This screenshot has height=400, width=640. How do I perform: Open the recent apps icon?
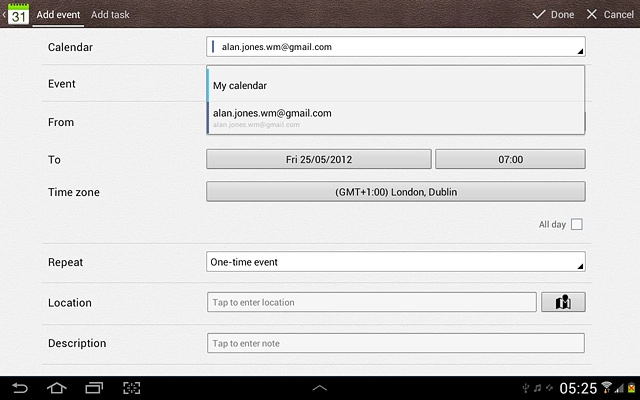click(94, 387)
